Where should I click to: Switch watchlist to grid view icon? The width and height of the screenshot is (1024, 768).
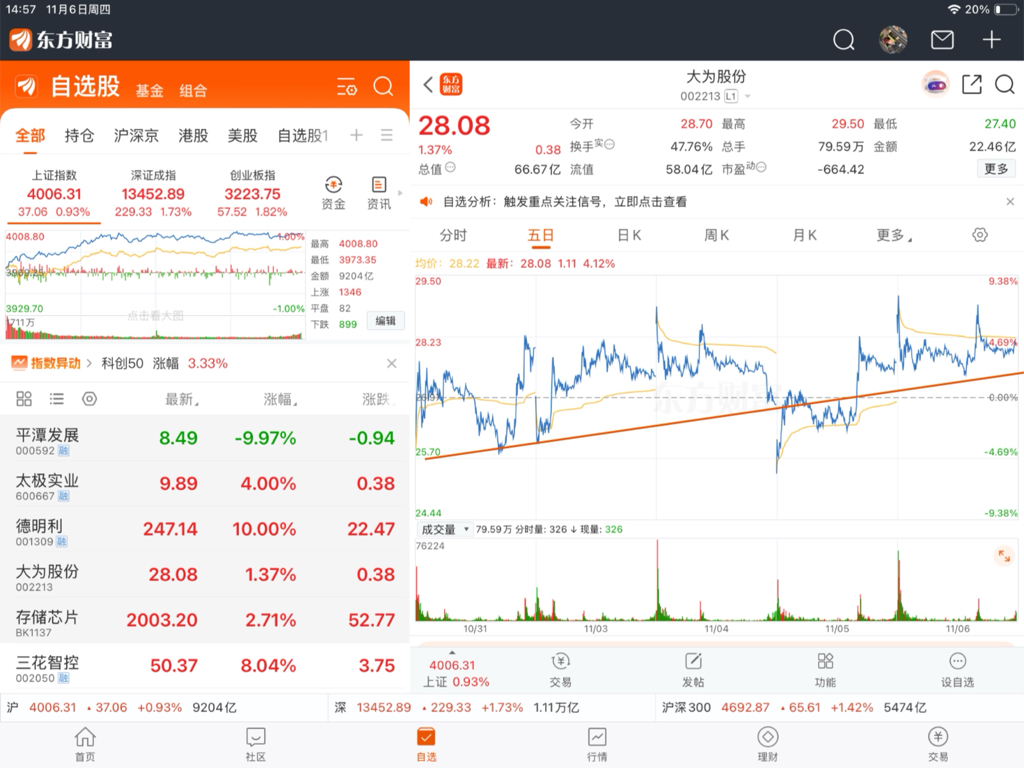click(24, 398)
